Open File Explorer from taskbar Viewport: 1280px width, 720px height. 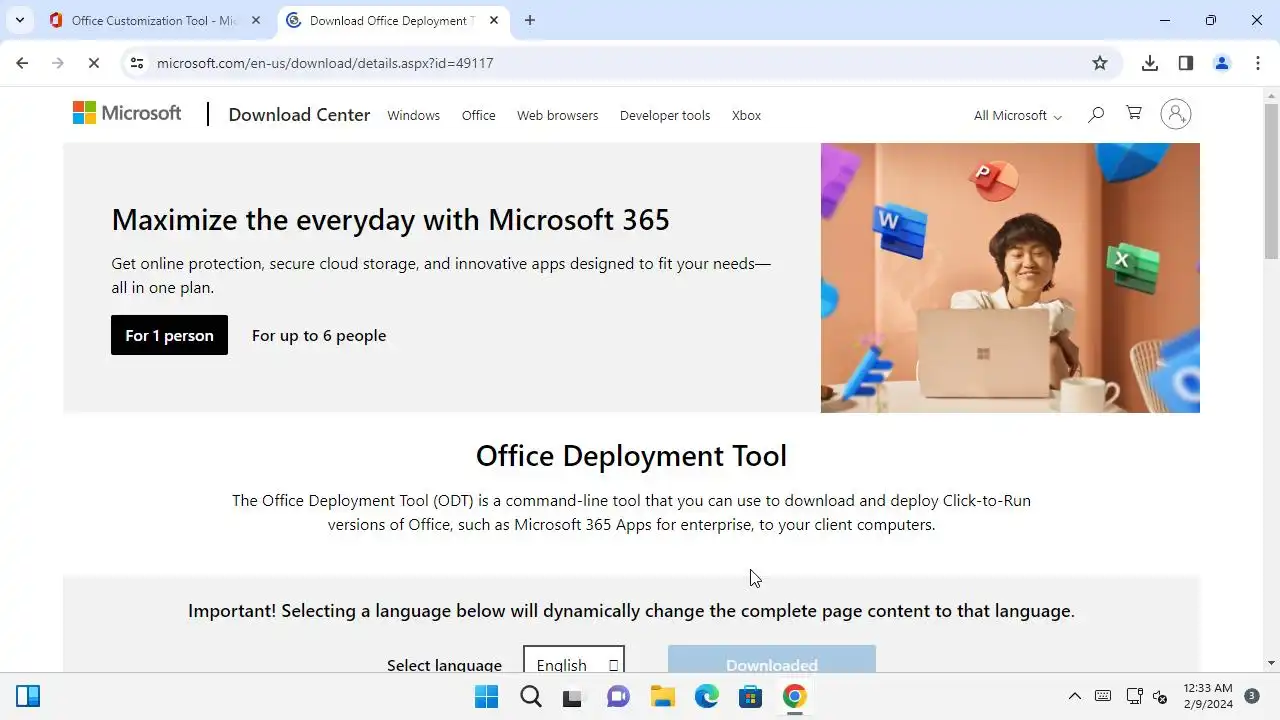662,696
